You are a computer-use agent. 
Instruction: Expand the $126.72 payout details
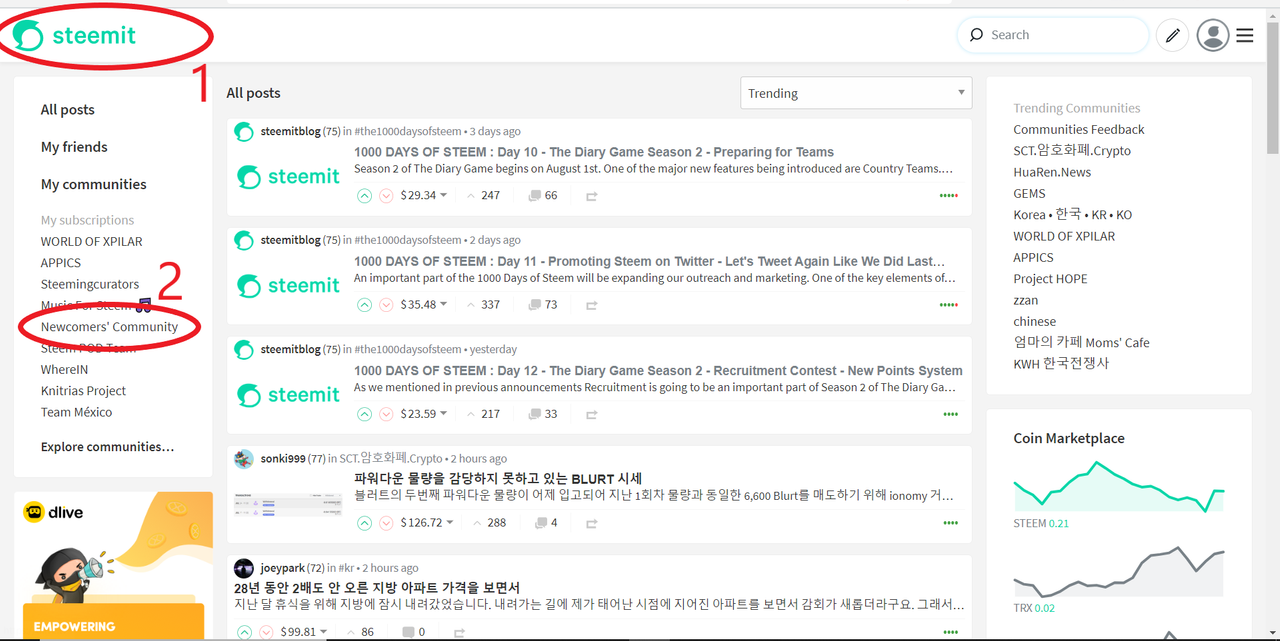point(428,523)
